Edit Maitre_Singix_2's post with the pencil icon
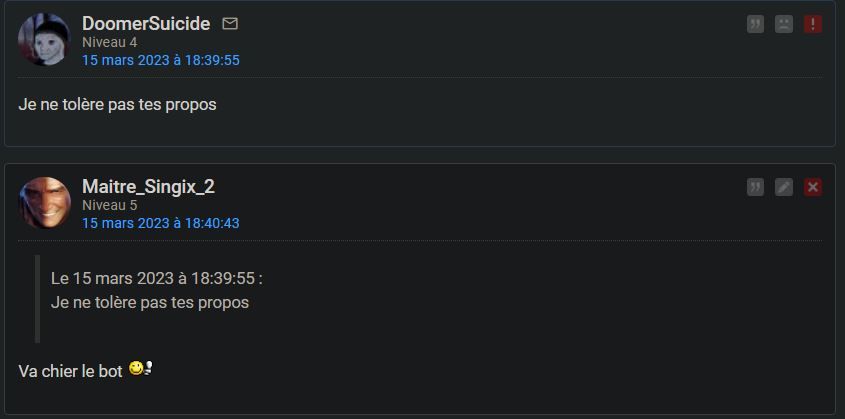 784,187
